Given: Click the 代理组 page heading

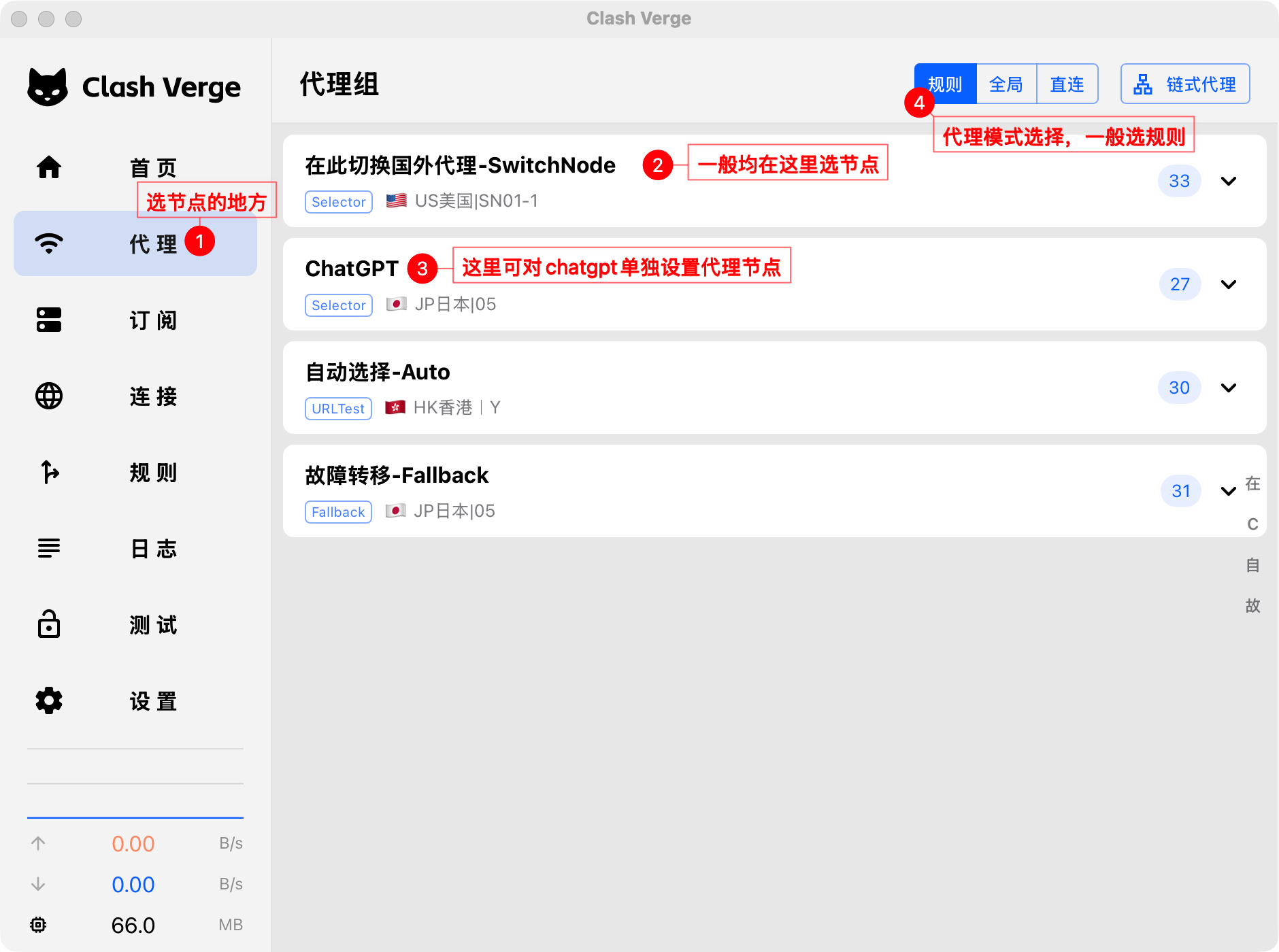Looking at the screenshot, I should [339, 84].
